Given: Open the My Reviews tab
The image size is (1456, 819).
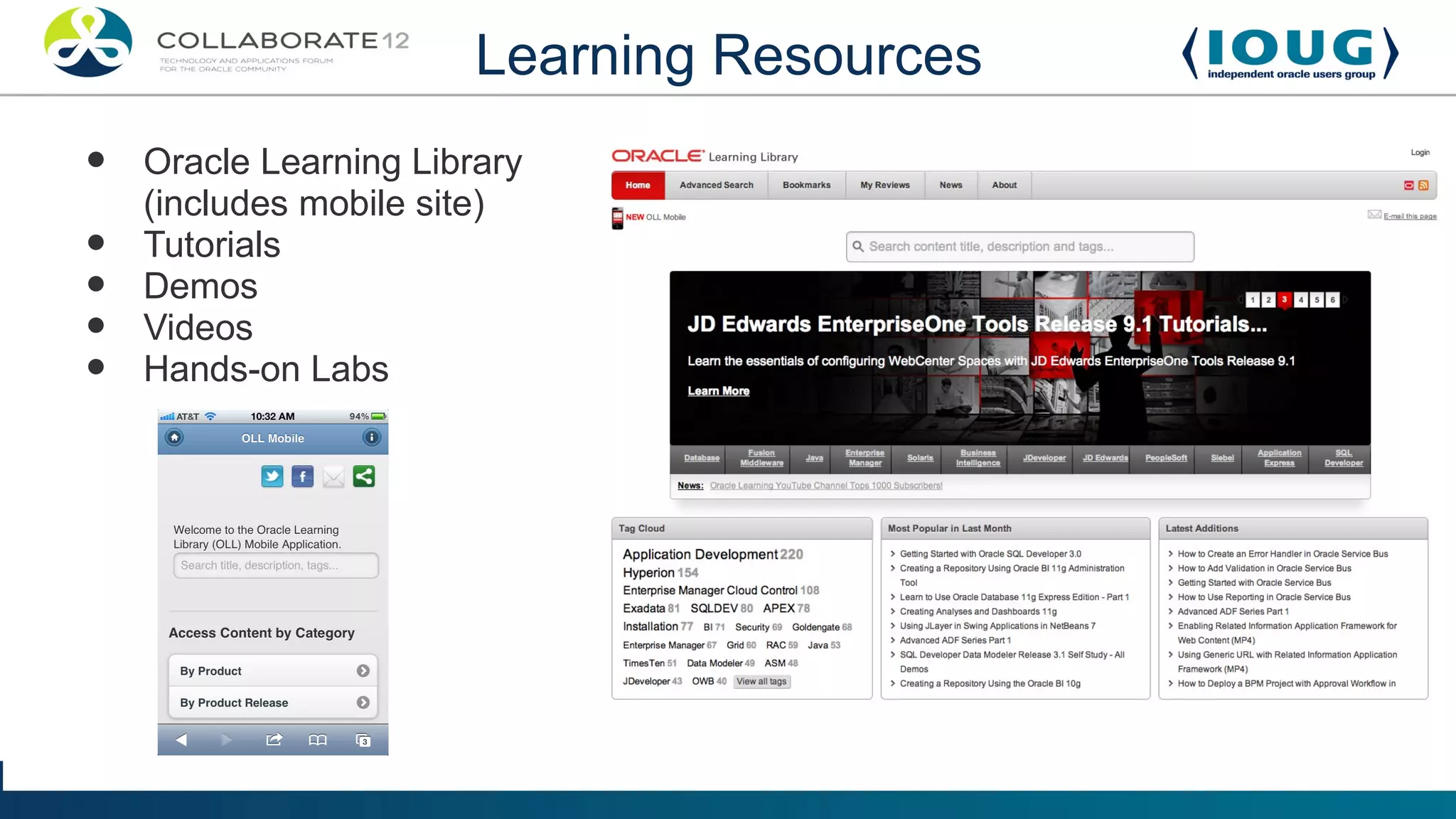Looking at the screenshot, I should [x=884, y=185].
